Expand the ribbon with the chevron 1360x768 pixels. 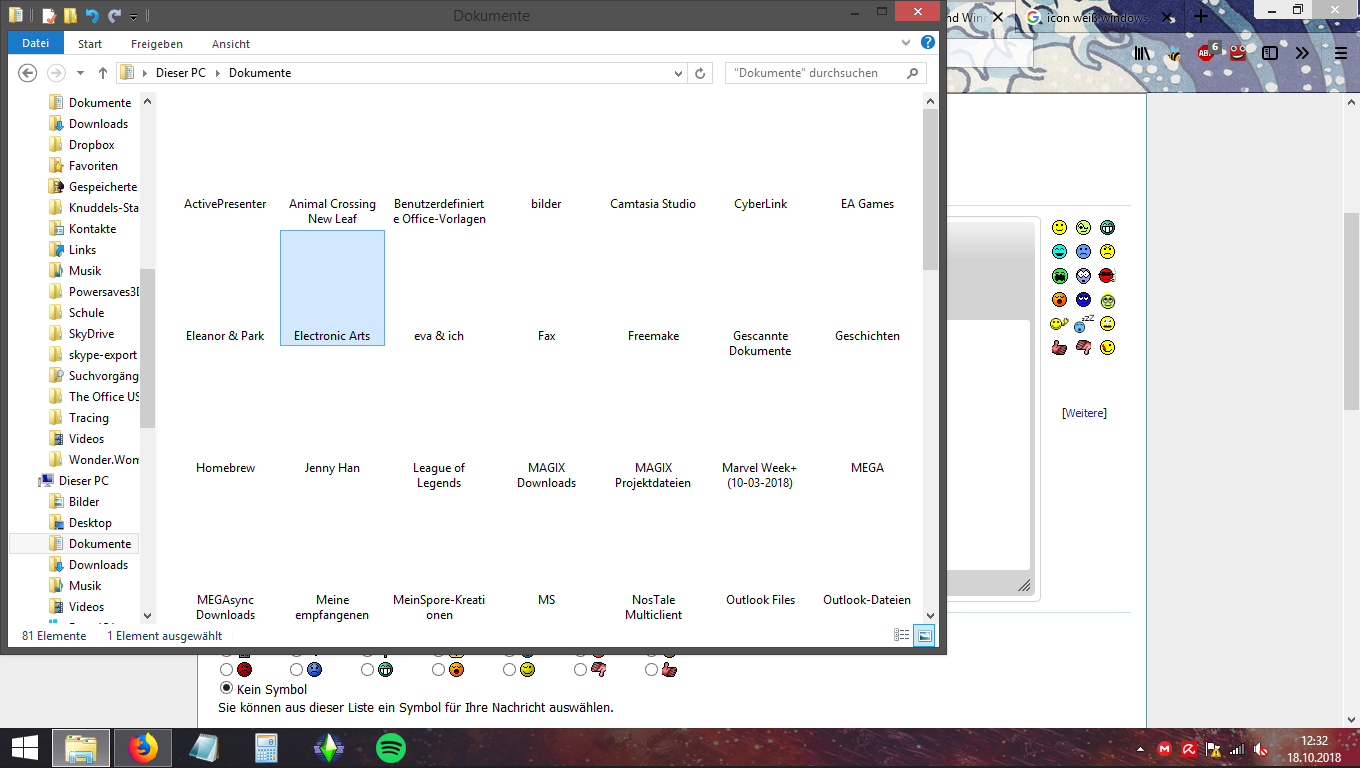pos(906,43)
